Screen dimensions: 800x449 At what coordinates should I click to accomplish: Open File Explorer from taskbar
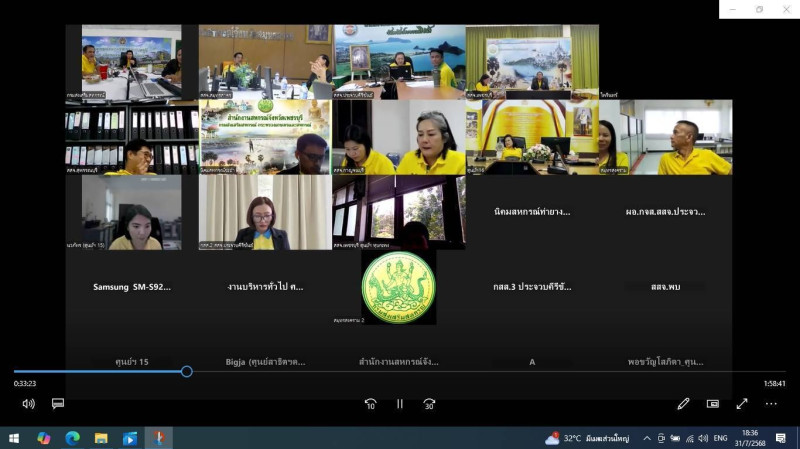click(101, 438)
